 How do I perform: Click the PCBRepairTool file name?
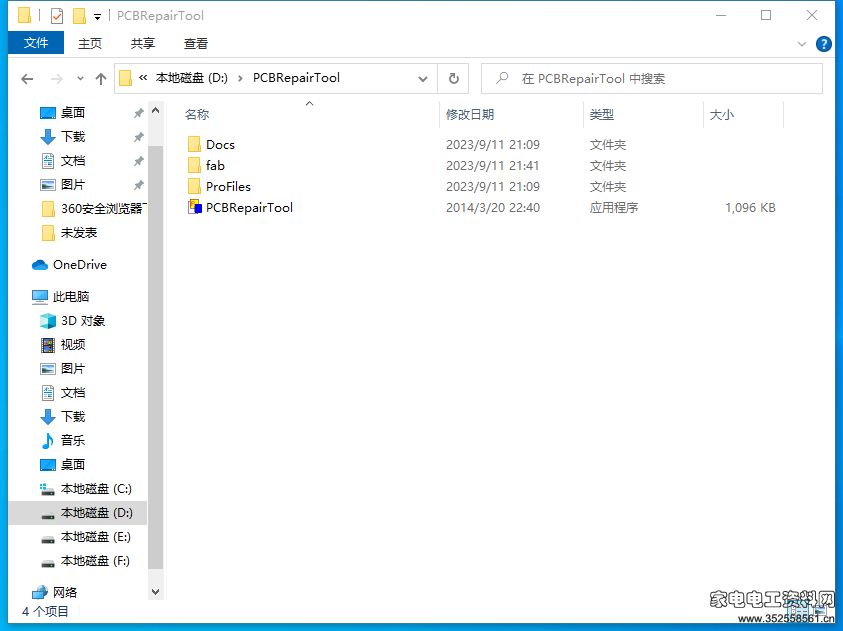[249, 207]
